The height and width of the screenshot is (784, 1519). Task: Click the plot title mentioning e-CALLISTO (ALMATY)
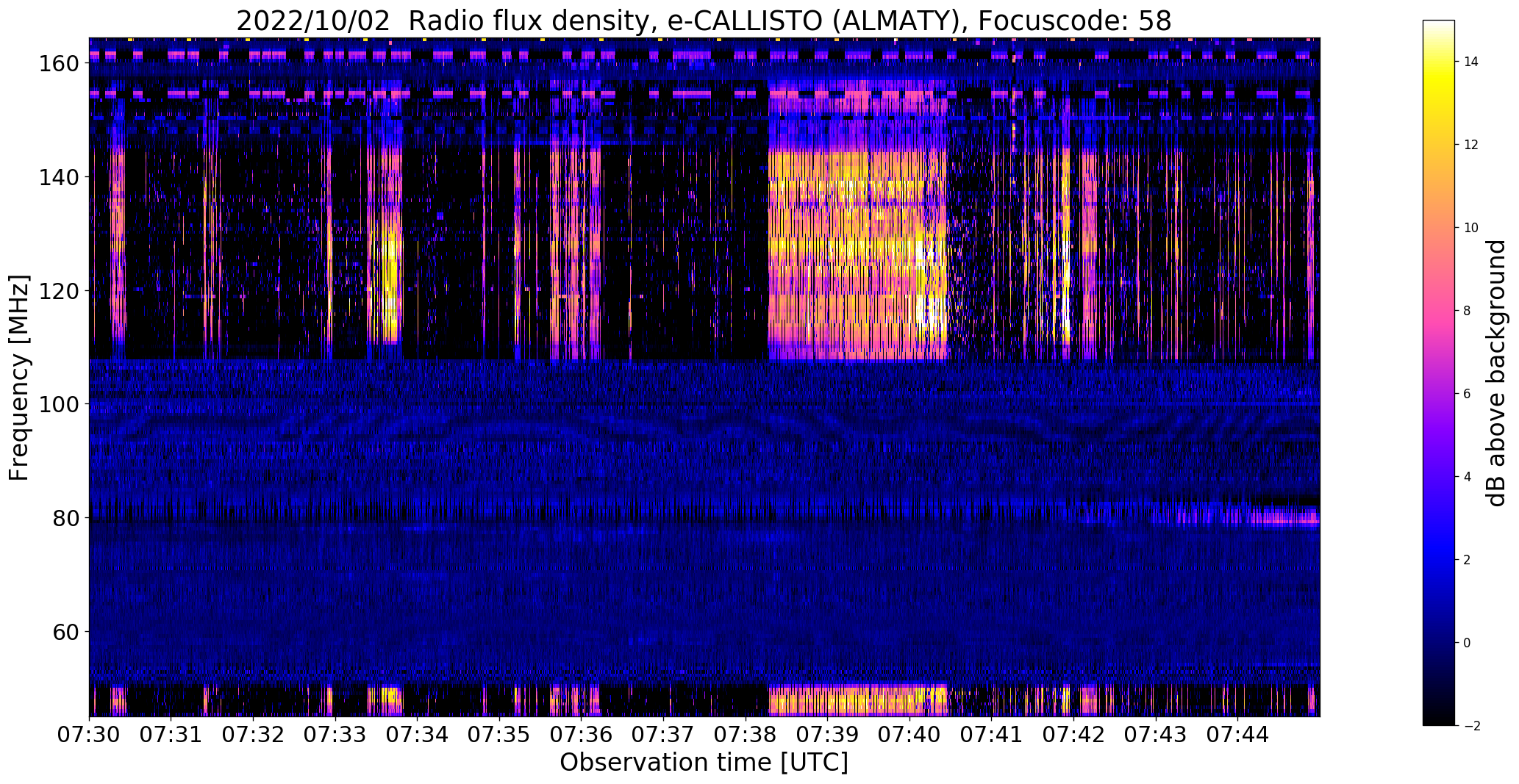(704, 21)
